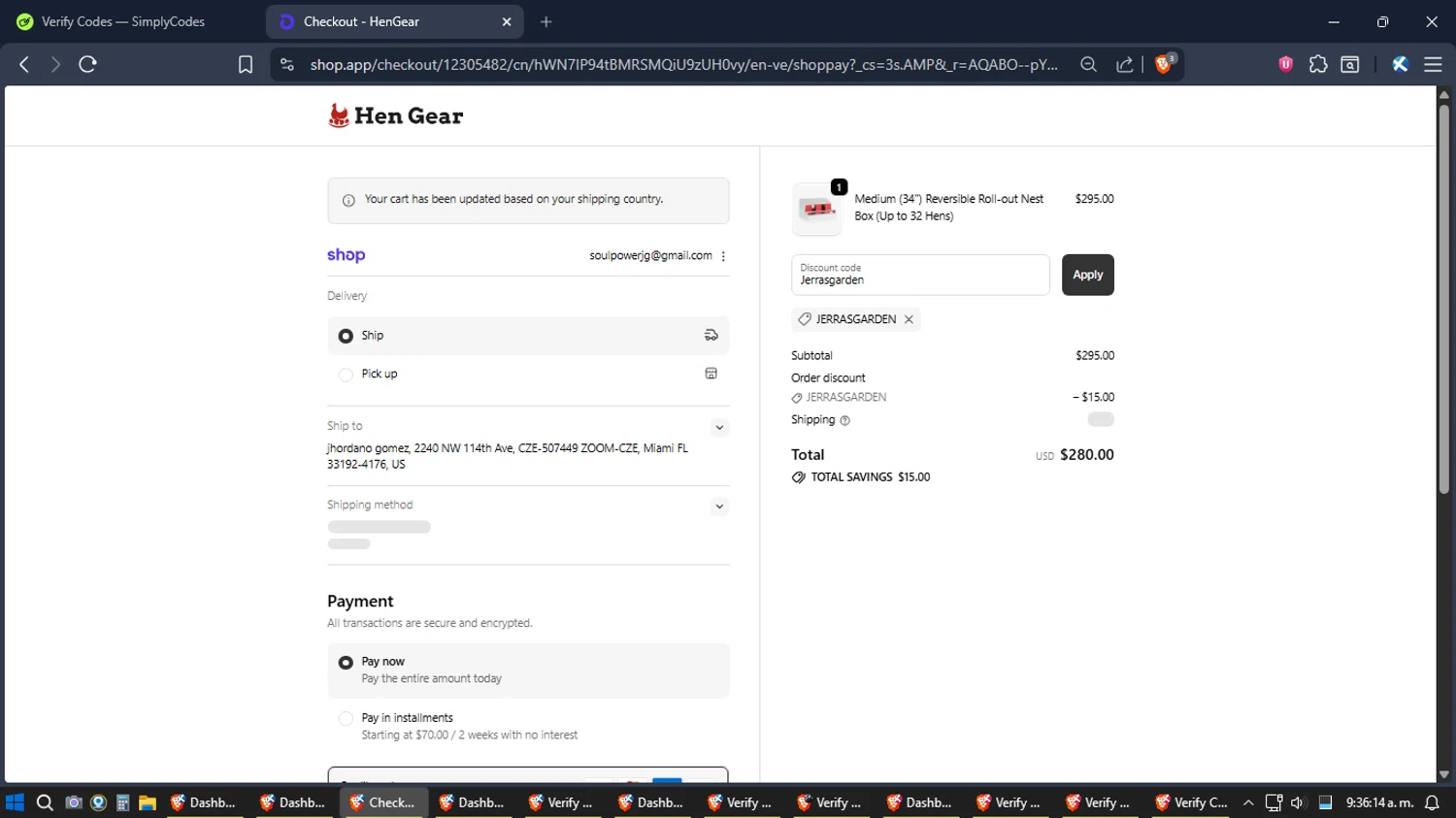Click the browser address bar URL
Image resolution: width=1456 pixels, height=818 pixels.
click(683, 64)
